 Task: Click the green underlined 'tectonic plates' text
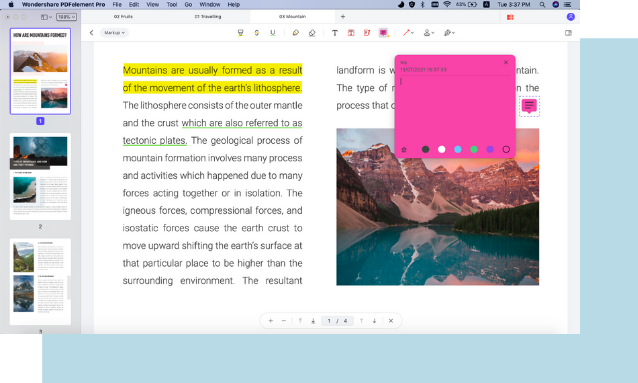point(155,140)
